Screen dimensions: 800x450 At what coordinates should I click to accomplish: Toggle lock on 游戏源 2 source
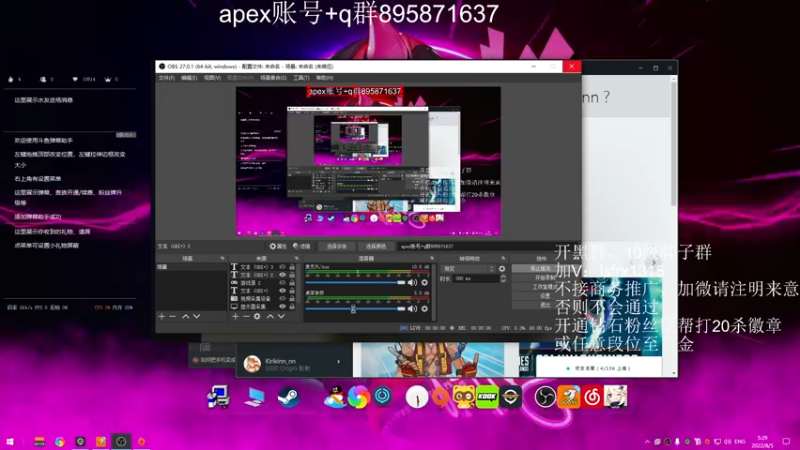tap(292, 282)
